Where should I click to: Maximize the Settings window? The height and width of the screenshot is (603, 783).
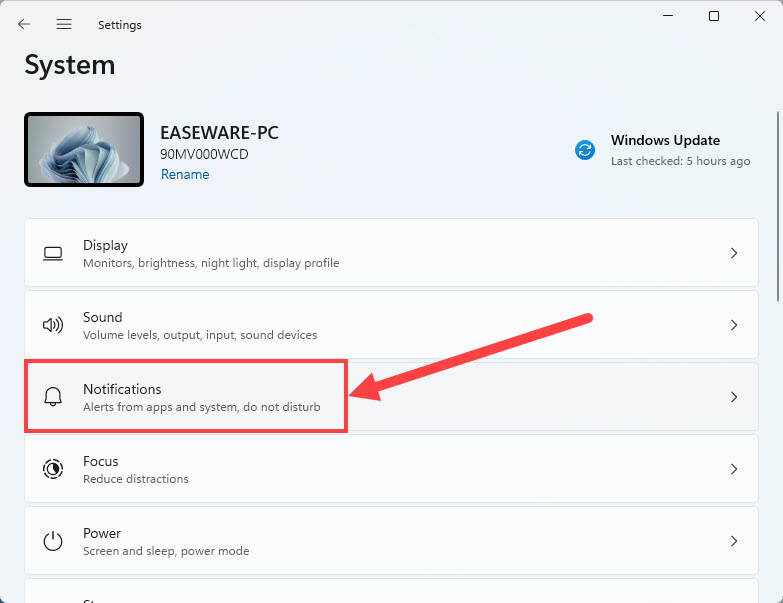(714, 16)
